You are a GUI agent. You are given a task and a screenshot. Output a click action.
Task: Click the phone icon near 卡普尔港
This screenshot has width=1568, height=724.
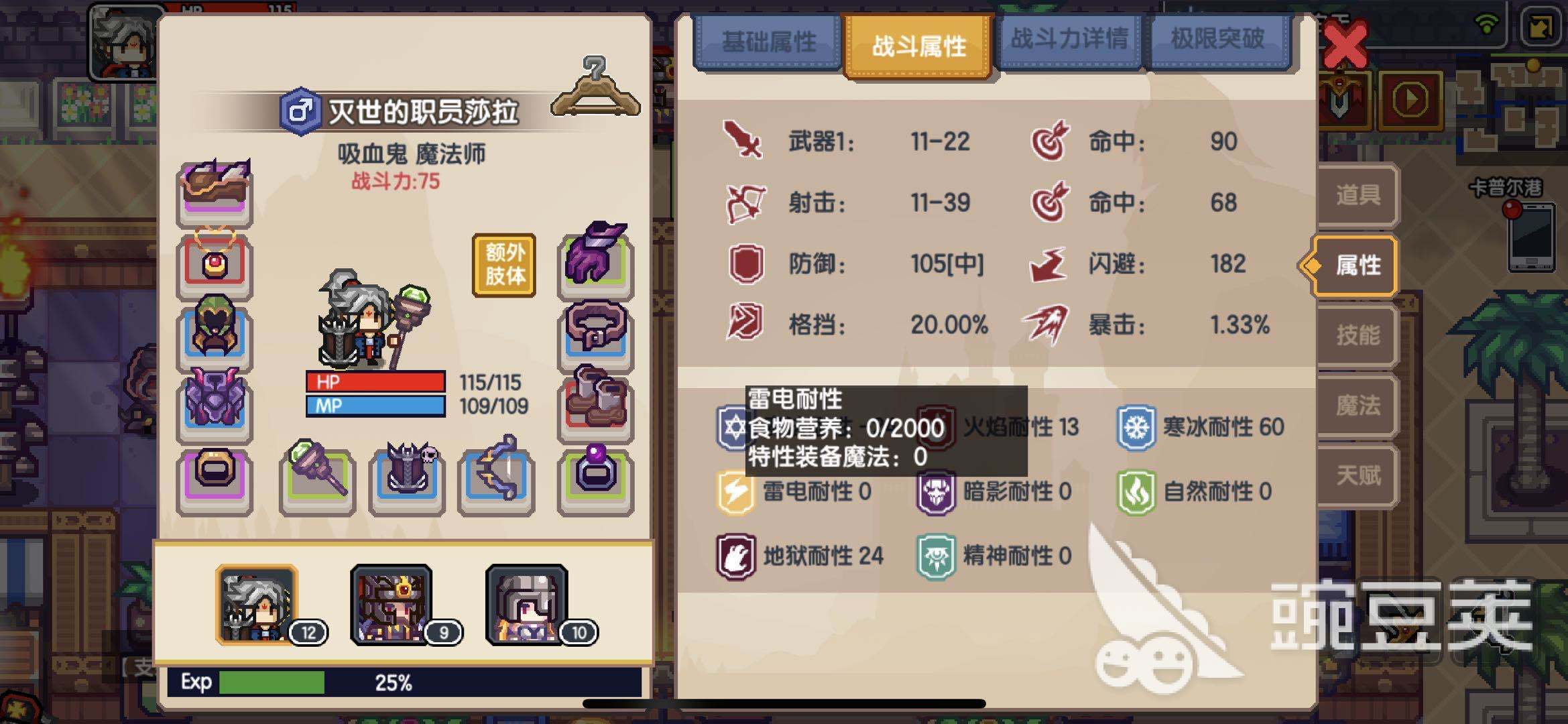tap(1530, 237)
